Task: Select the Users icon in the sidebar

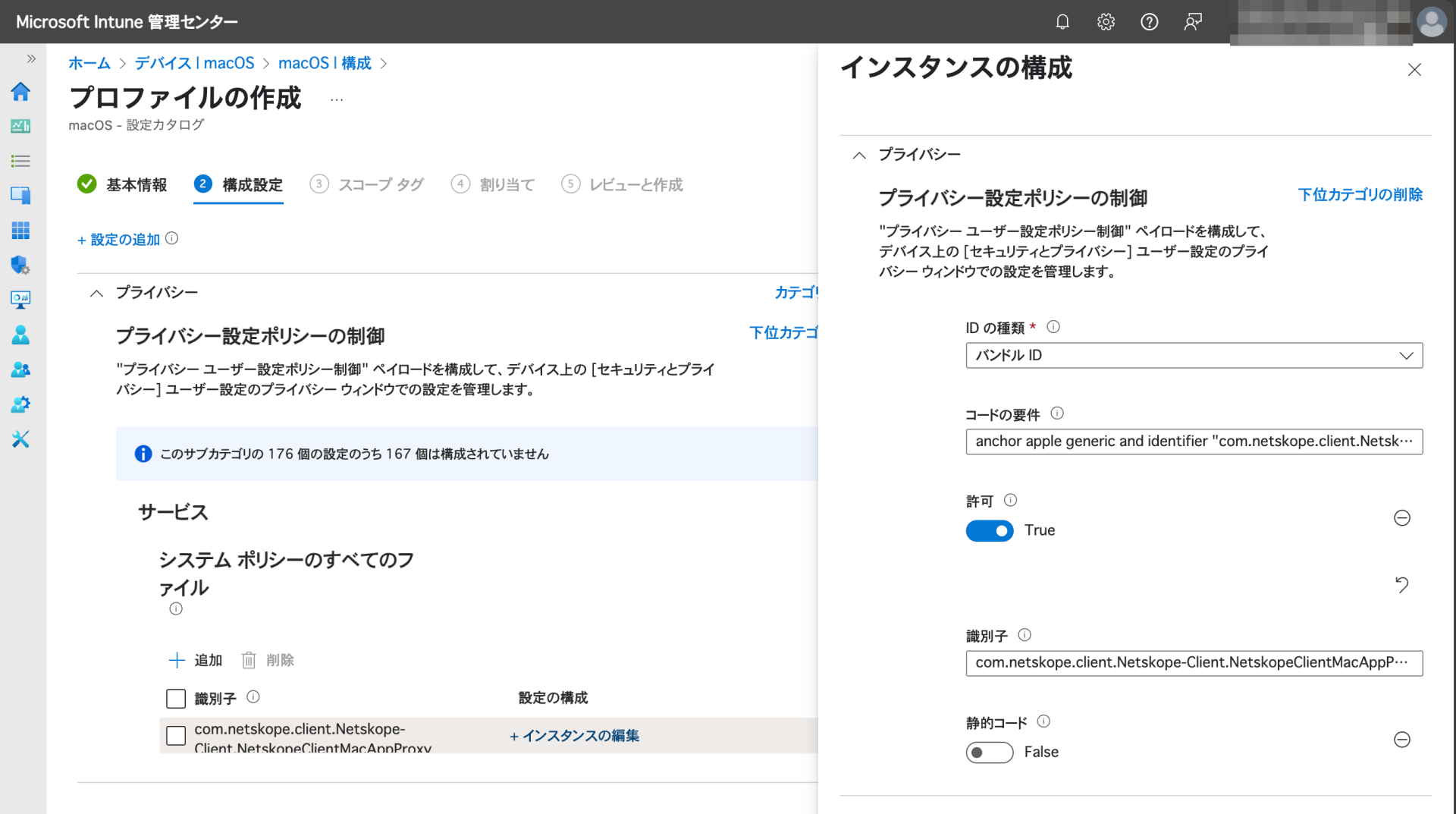Action: (20, 335)
